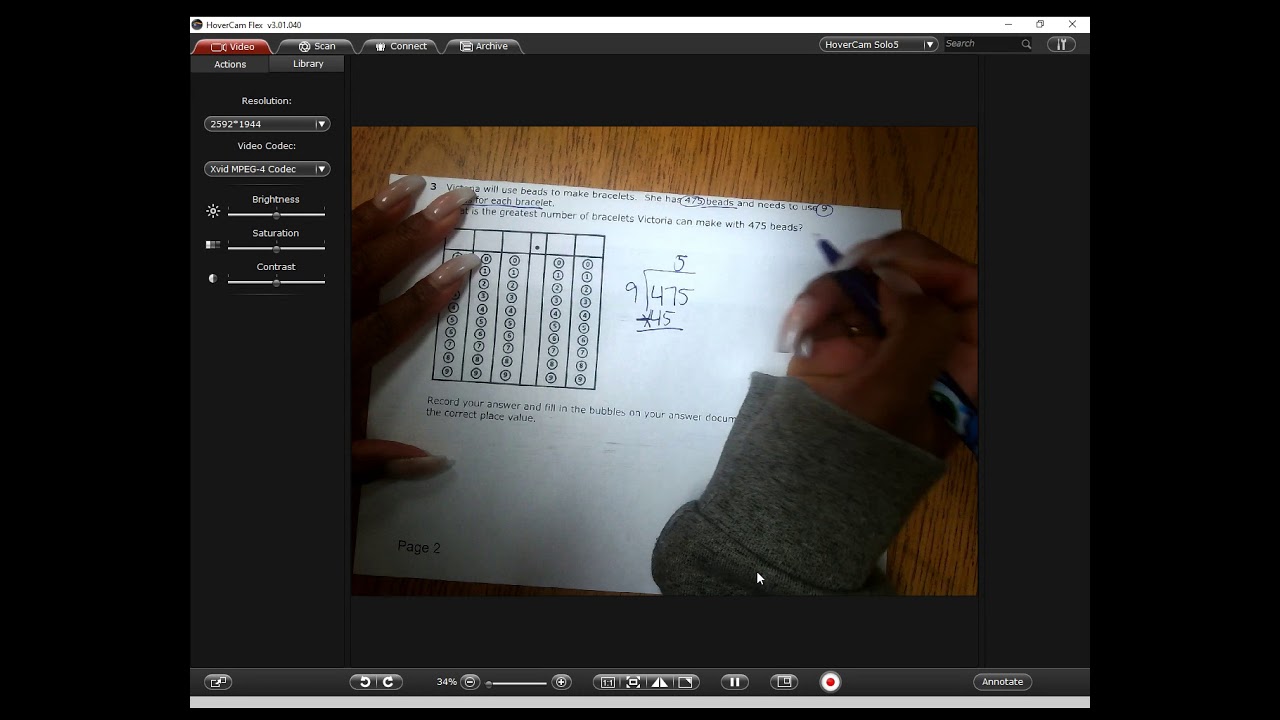Screen dimensions: 1280x720
Task: Set view to 1:1 actual size
Action: click(x=608, y=682)
